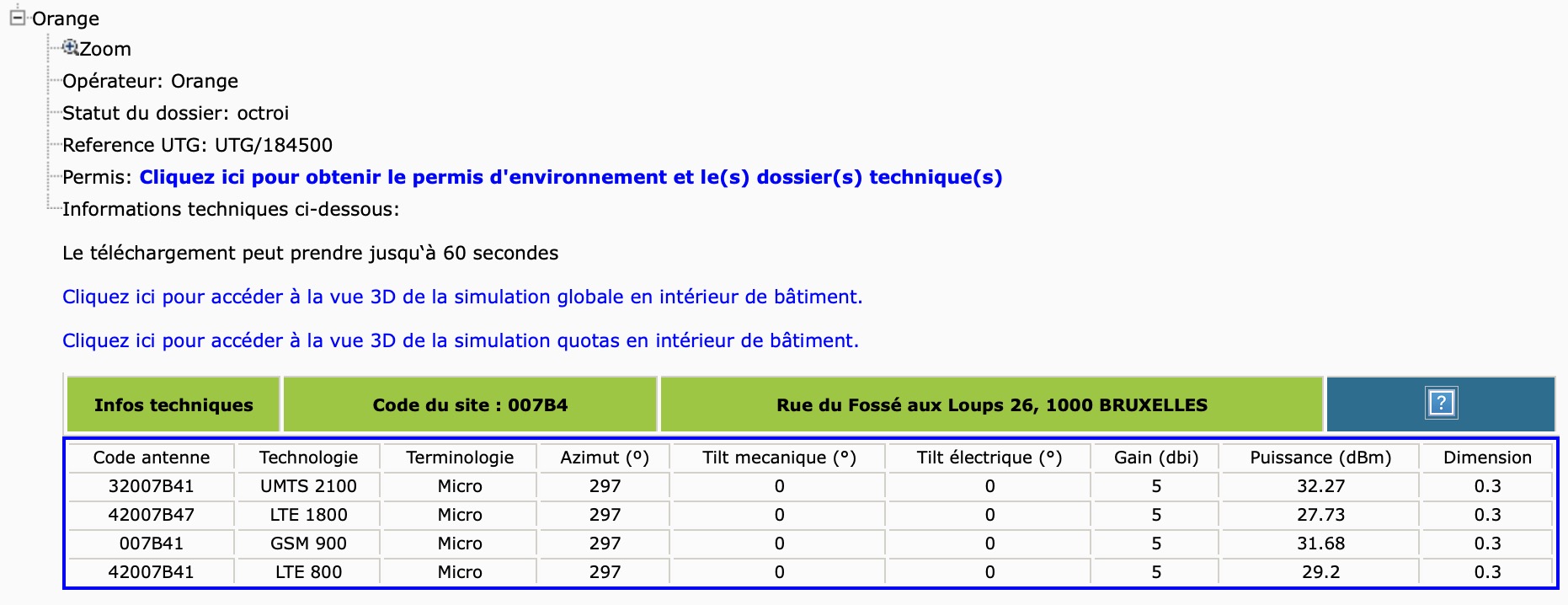
Task: Click the dimension 0.3 in LTE 1800 row
Action: pos(1487,515)
